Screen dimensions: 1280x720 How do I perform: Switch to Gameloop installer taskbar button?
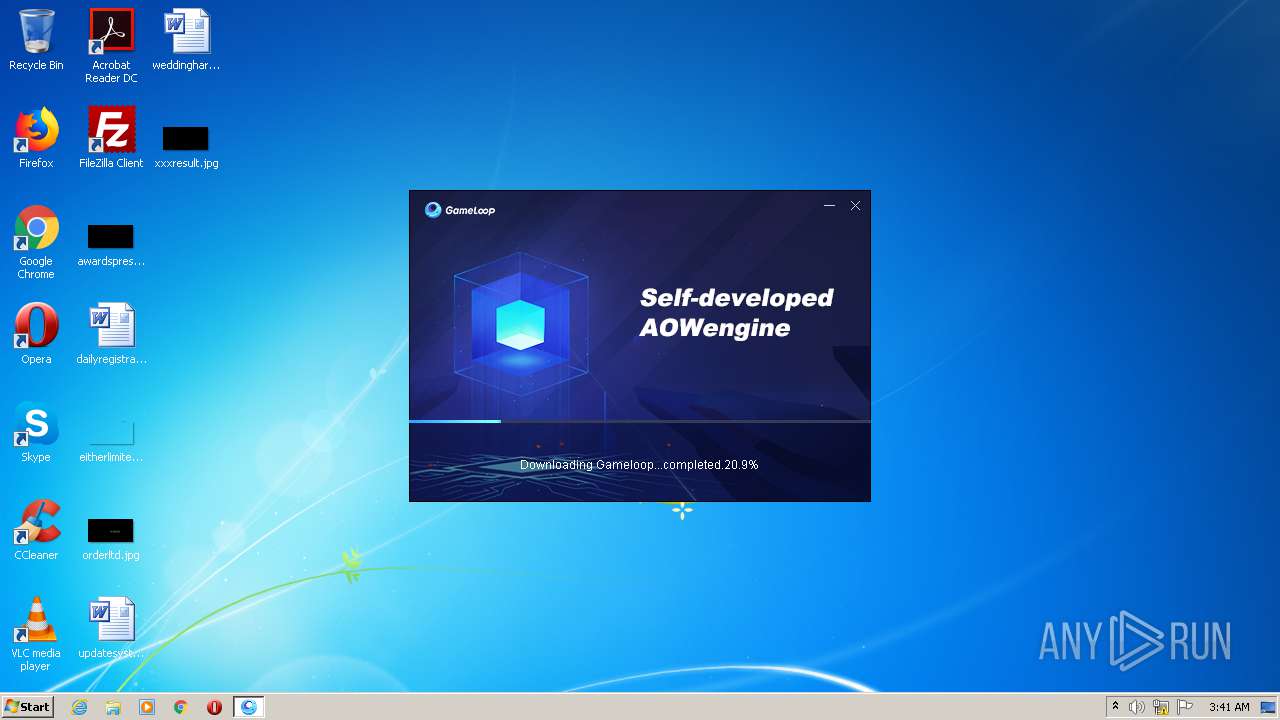tap(249, 707)
